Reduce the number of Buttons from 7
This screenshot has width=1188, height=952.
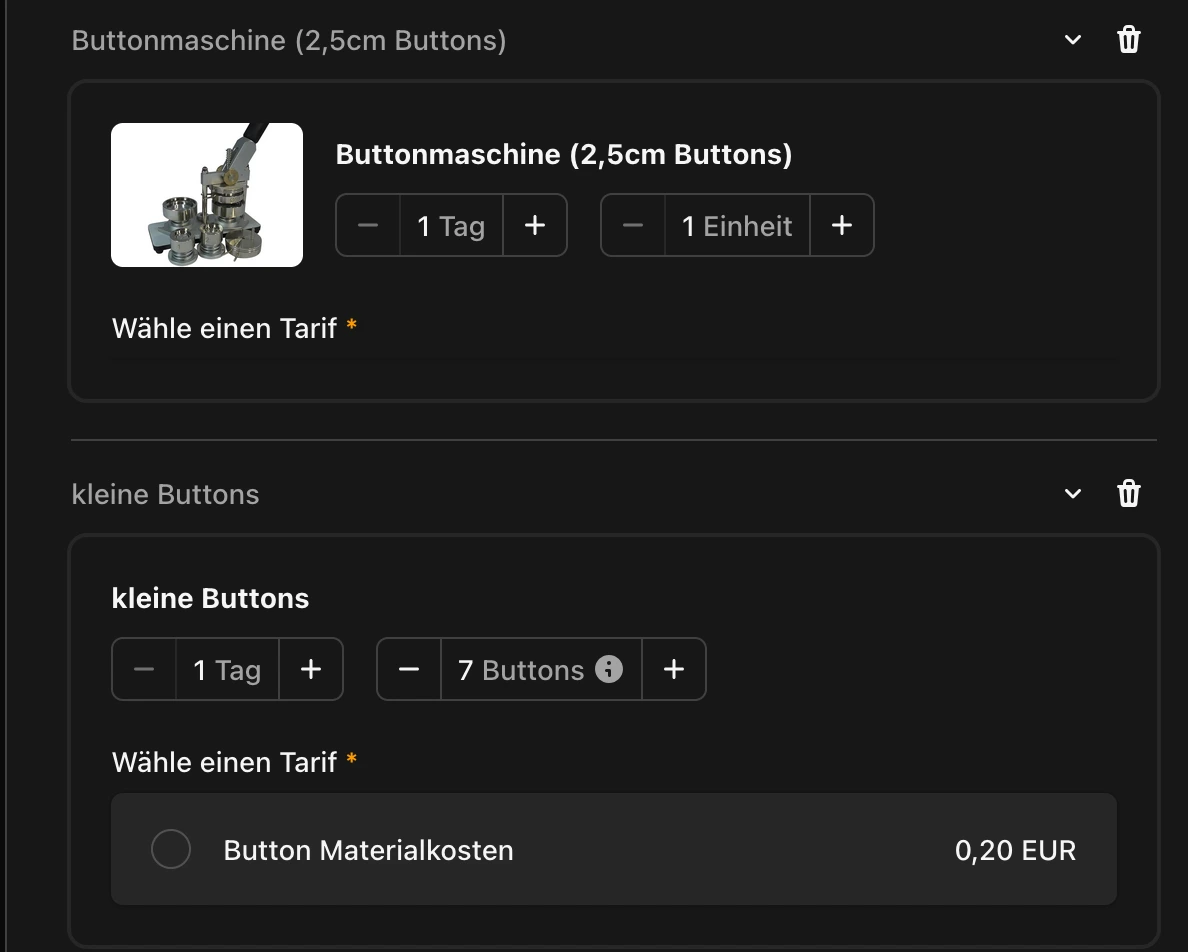(409, 669)
